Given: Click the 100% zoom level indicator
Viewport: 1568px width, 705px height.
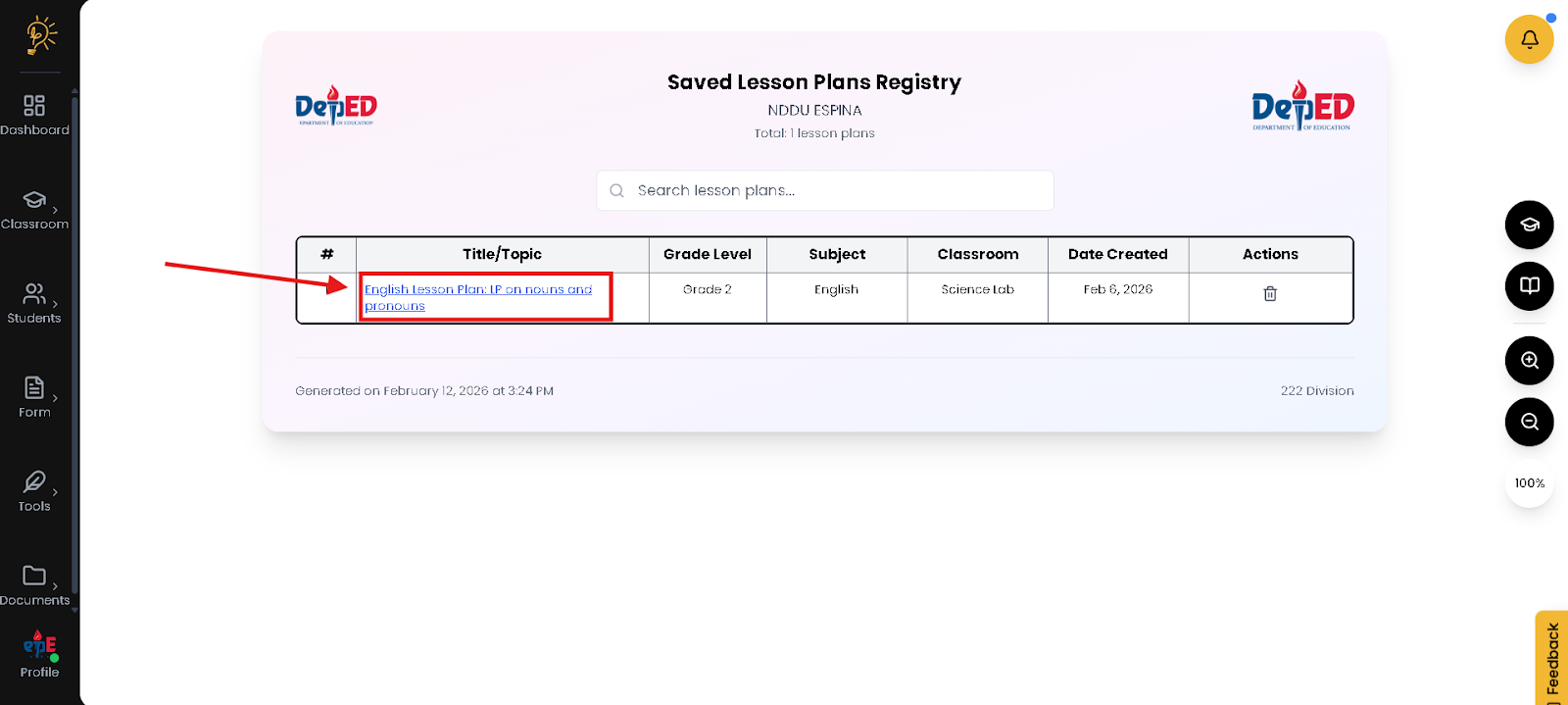Looking at the screenshot, I should [1529, 483].
